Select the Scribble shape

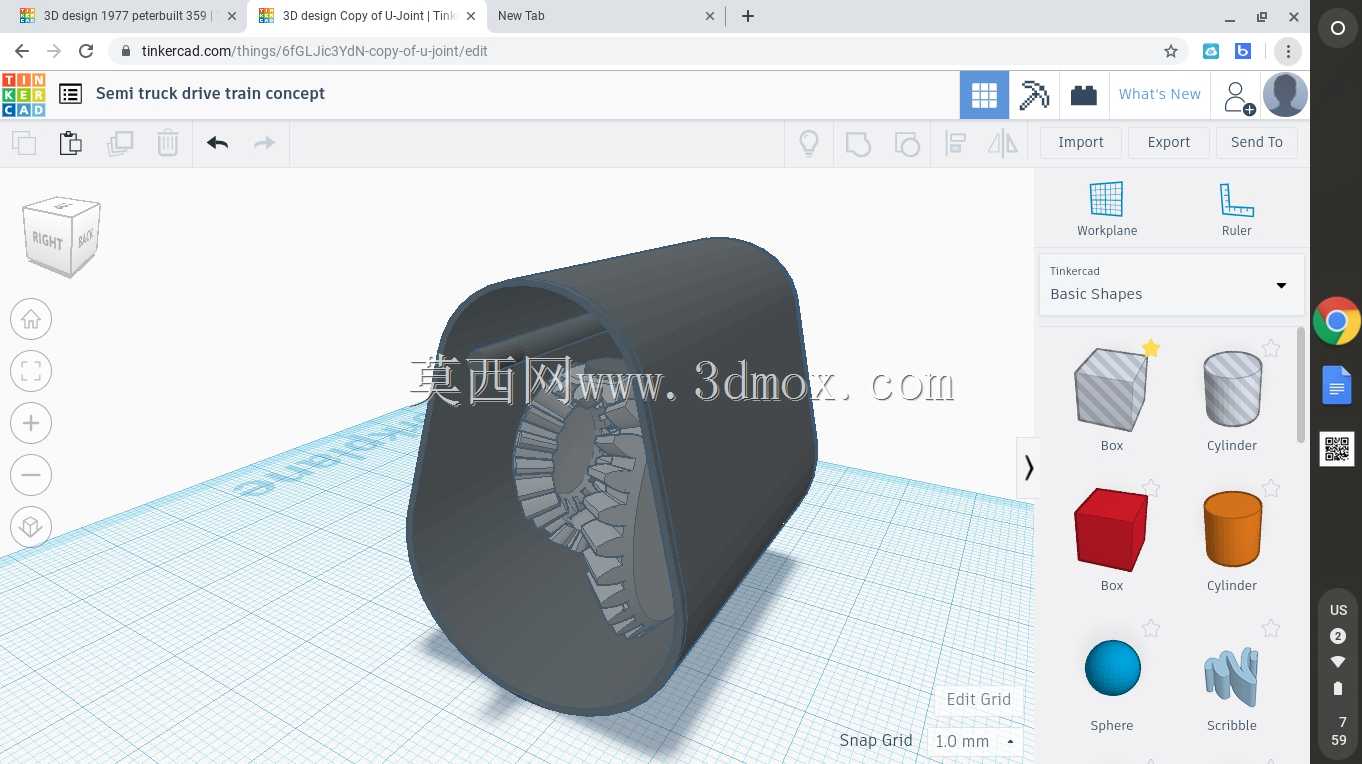coord(1231,676)
